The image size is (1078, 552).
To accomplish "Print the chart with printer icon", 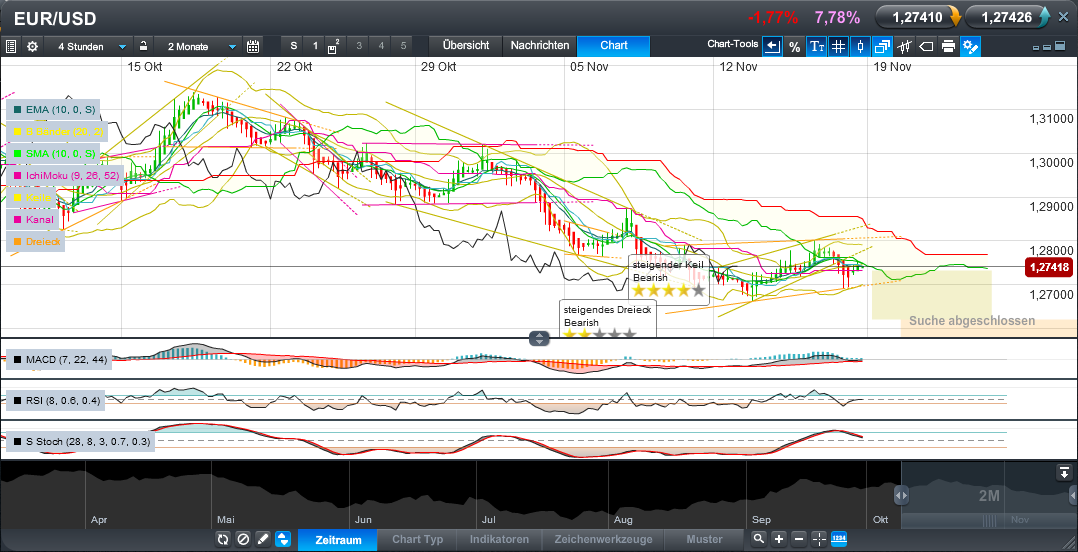I will tap(948, 47).
